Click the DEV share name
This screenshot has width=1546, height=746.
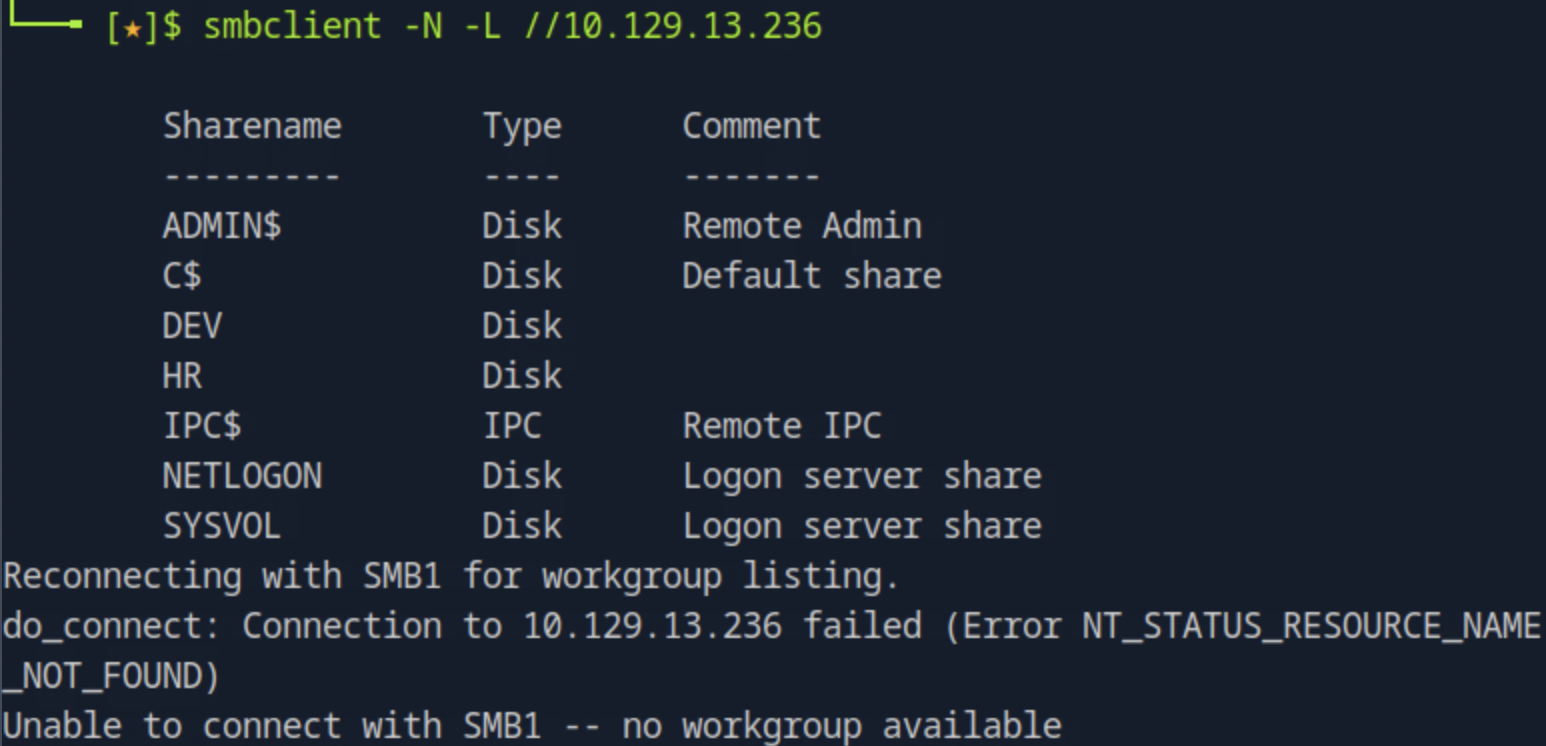tap(192, 326)
